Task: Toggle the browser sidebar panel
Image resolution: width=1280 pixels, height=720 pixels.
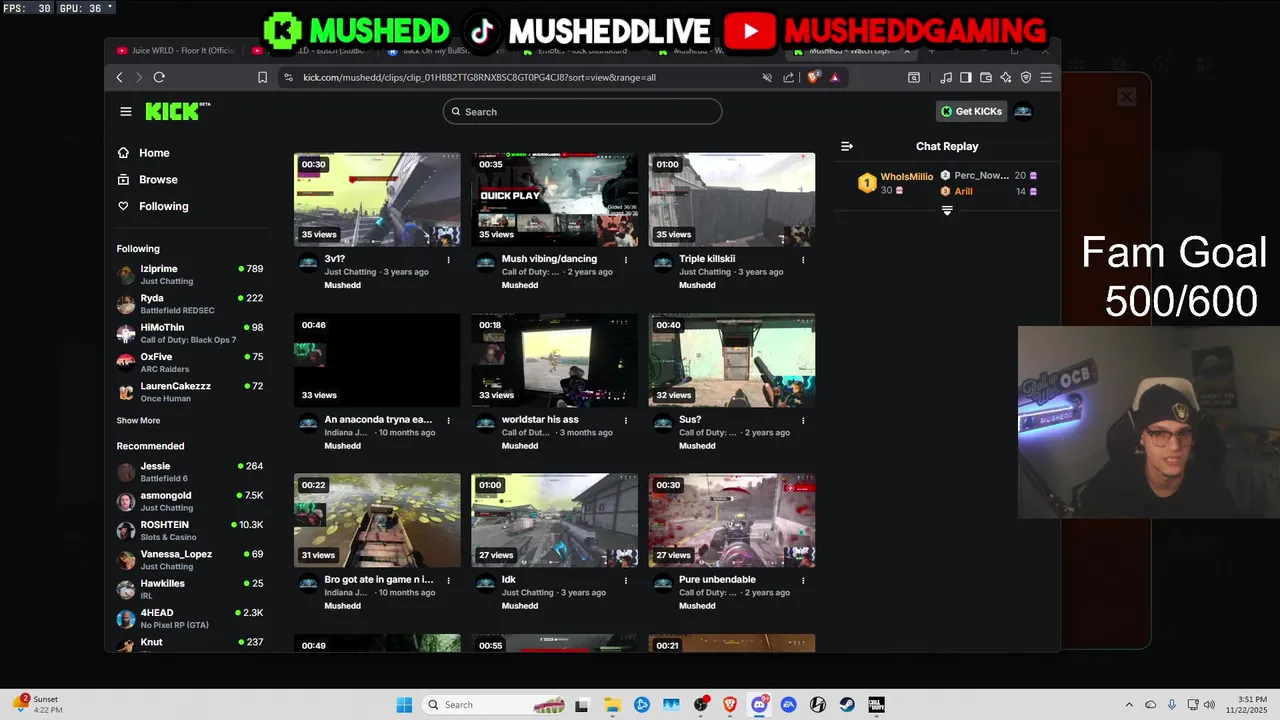Action: coord(966,77)
